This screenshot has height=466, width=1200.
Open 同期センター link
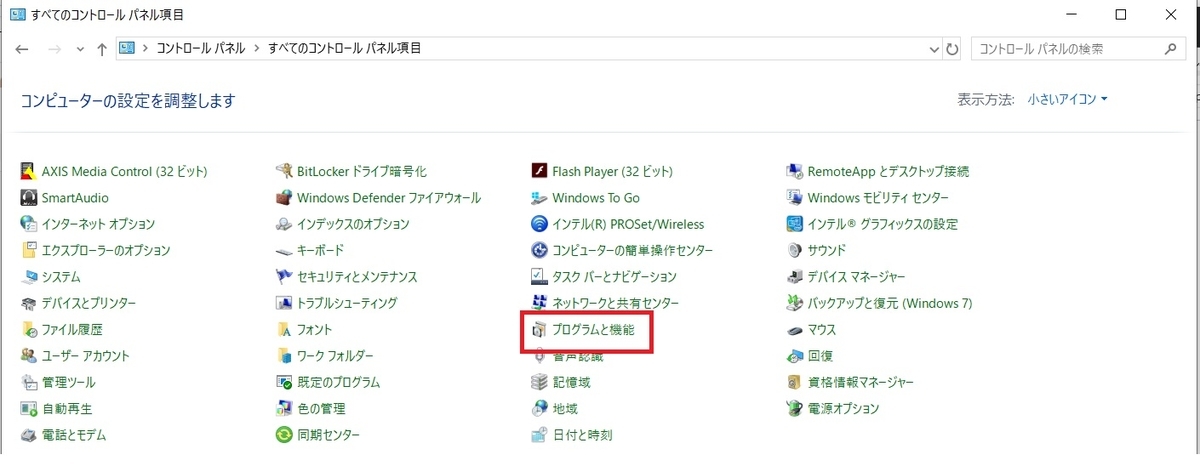pos(328,435)
